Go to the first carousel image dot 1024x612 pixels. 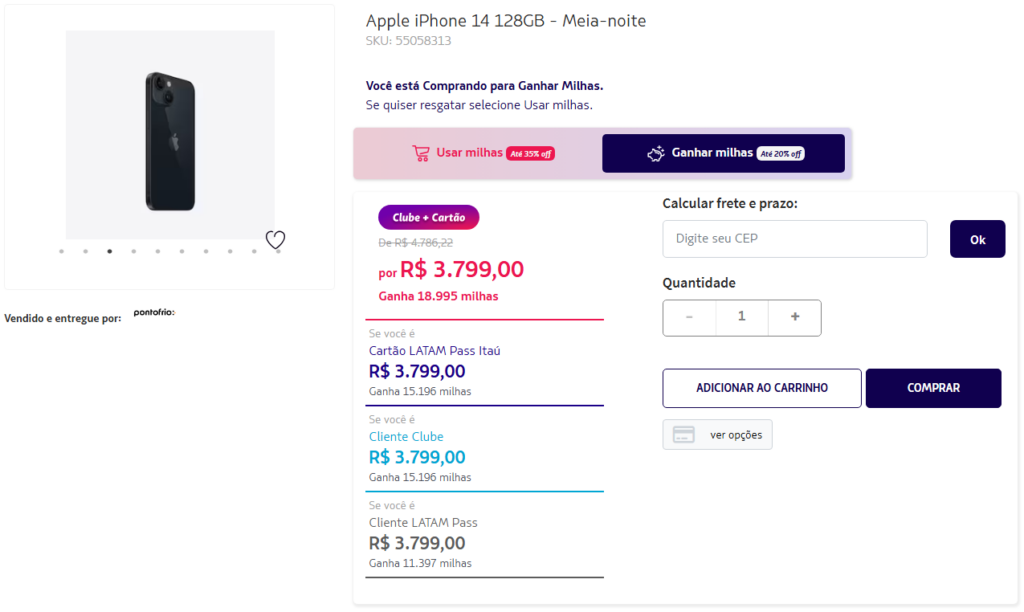pyautogui.click(x=62, y=252)
